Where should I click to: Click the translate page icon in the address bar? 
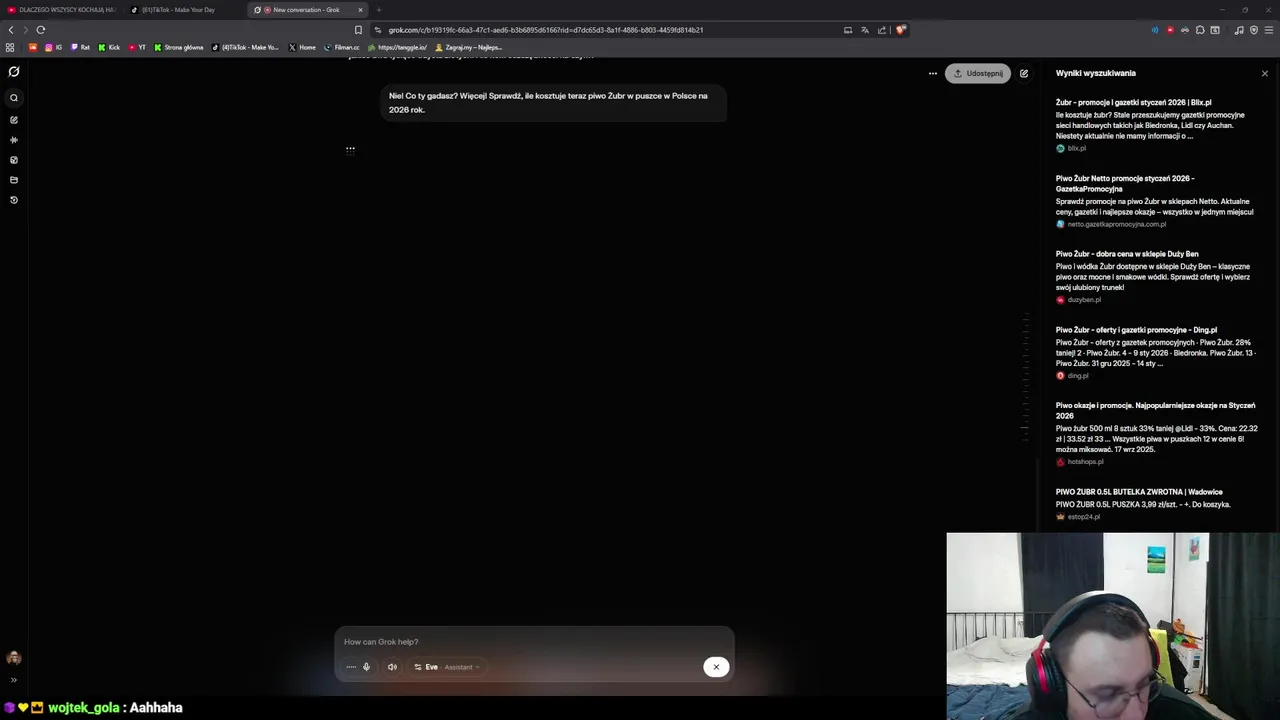865,30
